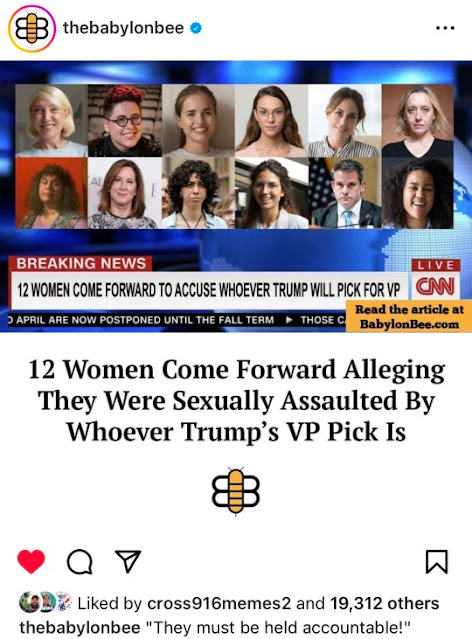Open the cross916memes2 liker profile
Viewport: 472px width, 639px height.
point(219,603)
